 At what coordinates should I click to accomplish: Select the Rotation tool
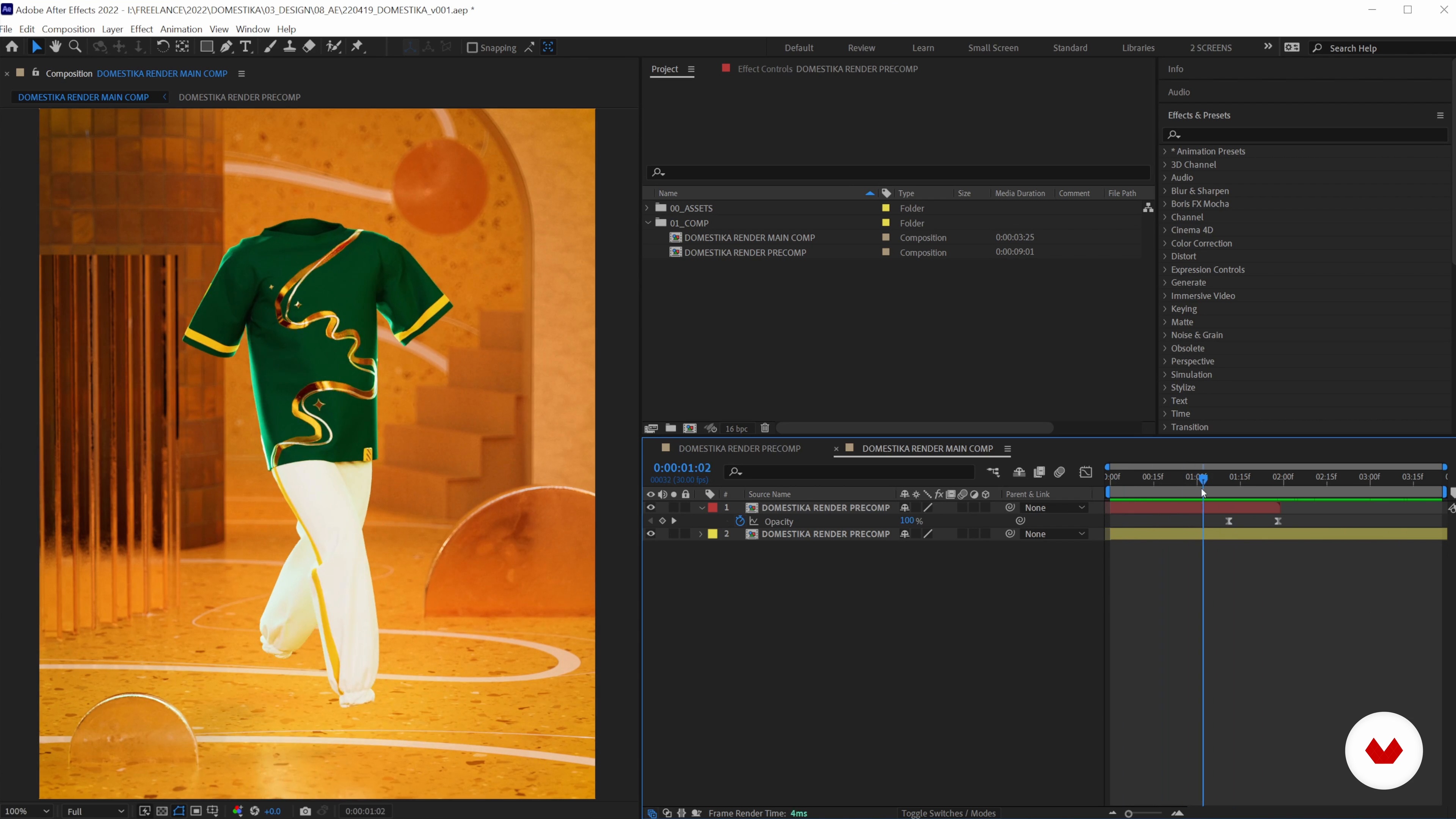pyautogui.click(x=162, y=47)
